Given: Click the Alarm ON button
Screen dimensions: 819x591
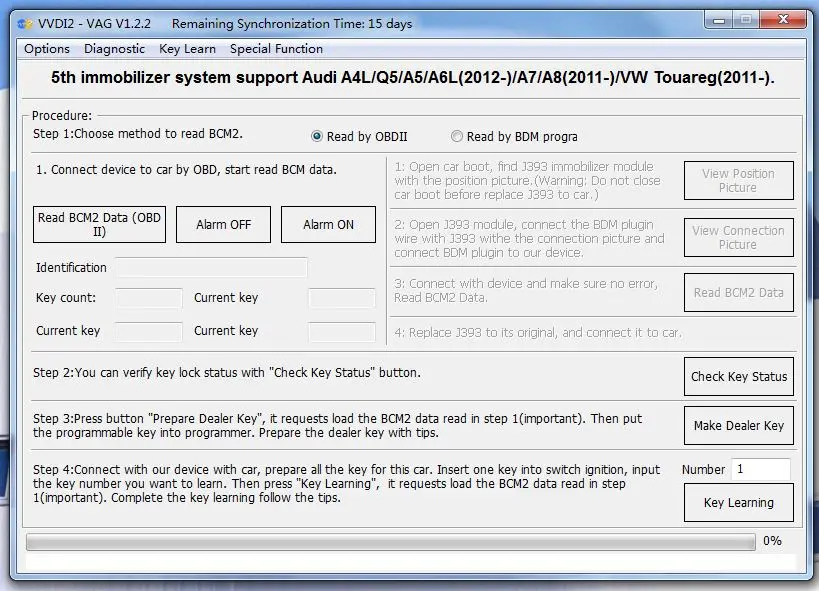Looking at the screenshot, I should tap(328, 225).
